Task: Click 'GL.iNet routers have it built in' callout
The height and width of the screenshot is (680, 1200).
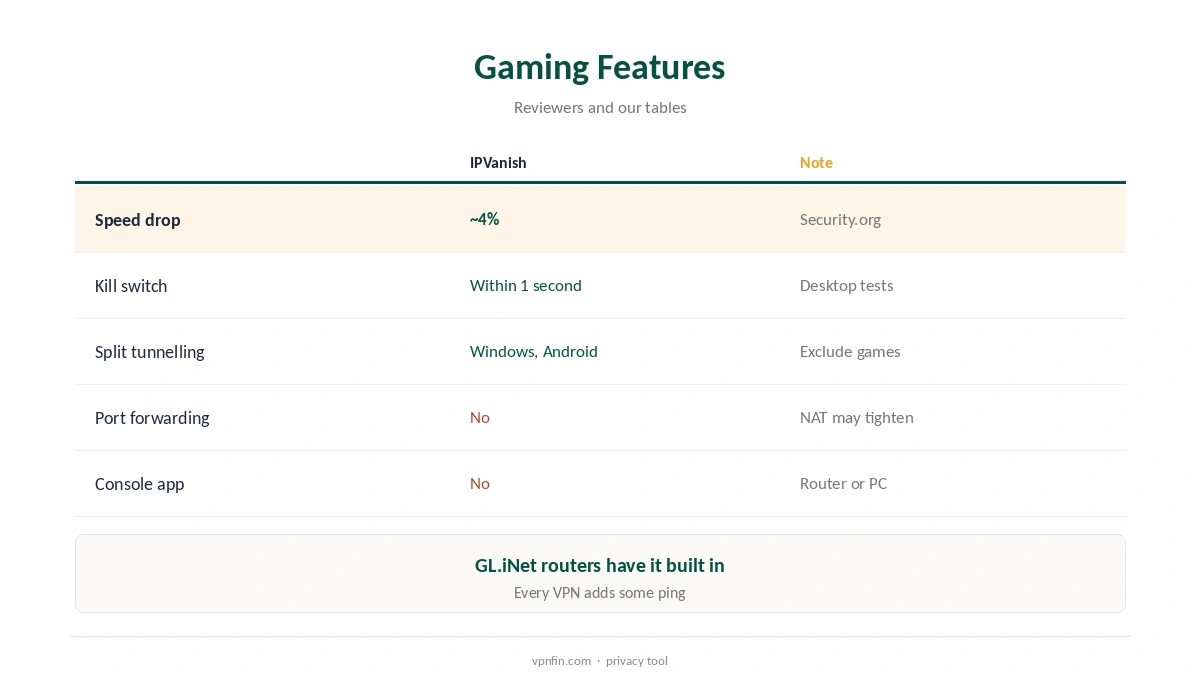Action: tap(600, 565)
